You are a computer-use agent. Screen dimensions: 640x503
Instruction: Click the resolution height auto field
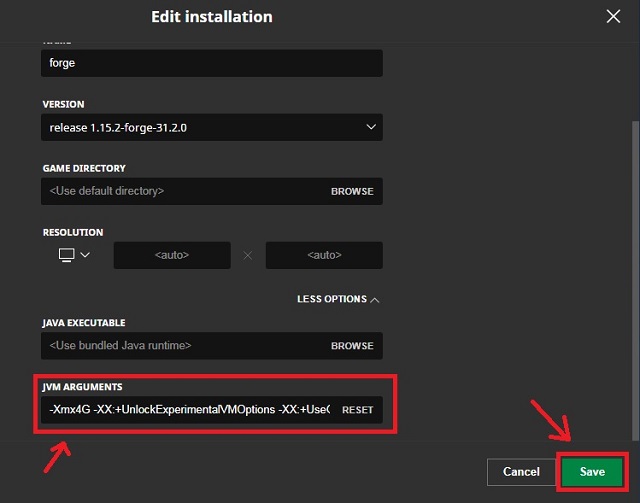(x=324, y=255)
